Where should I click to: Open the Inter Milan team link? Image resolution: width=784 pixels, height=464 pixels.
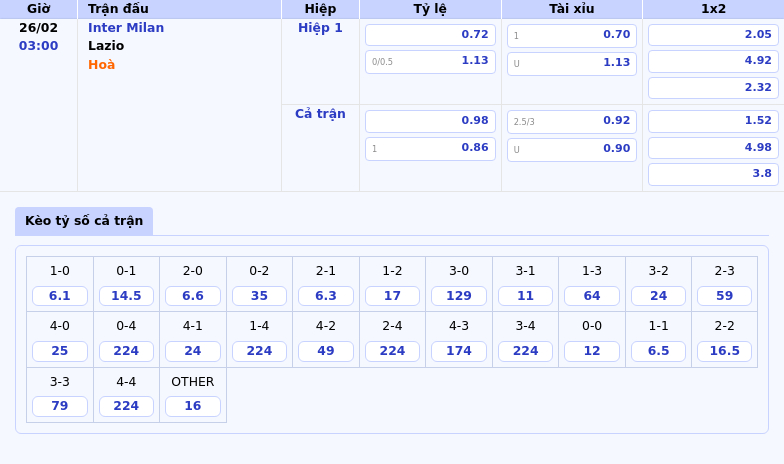click(x=126, y=28)
